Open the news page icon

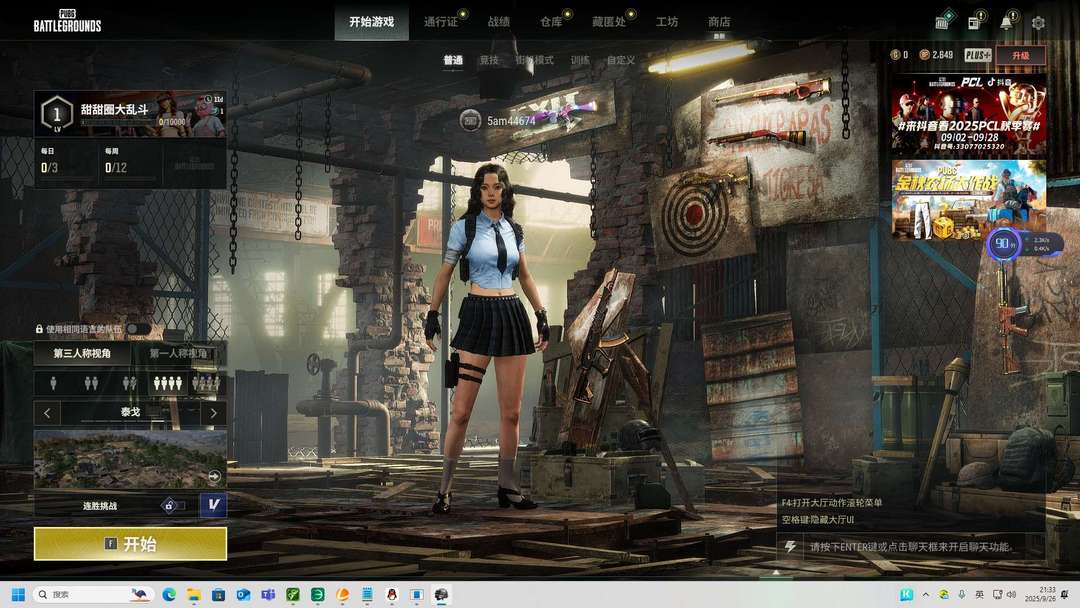(974, 23)
